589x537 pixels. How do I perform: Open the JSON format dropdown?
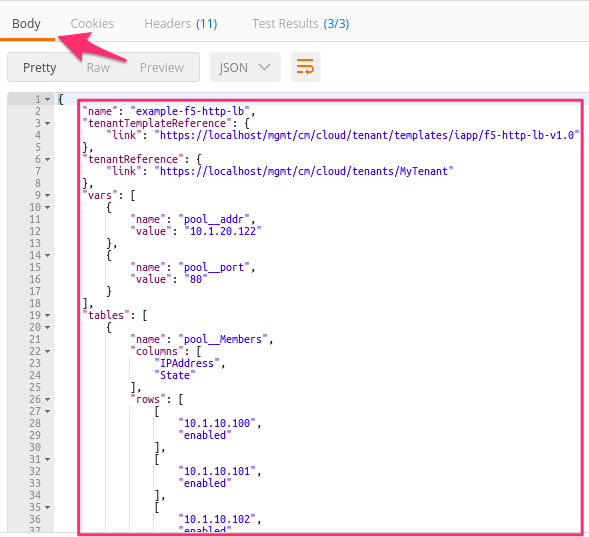(x=245, y=67)
